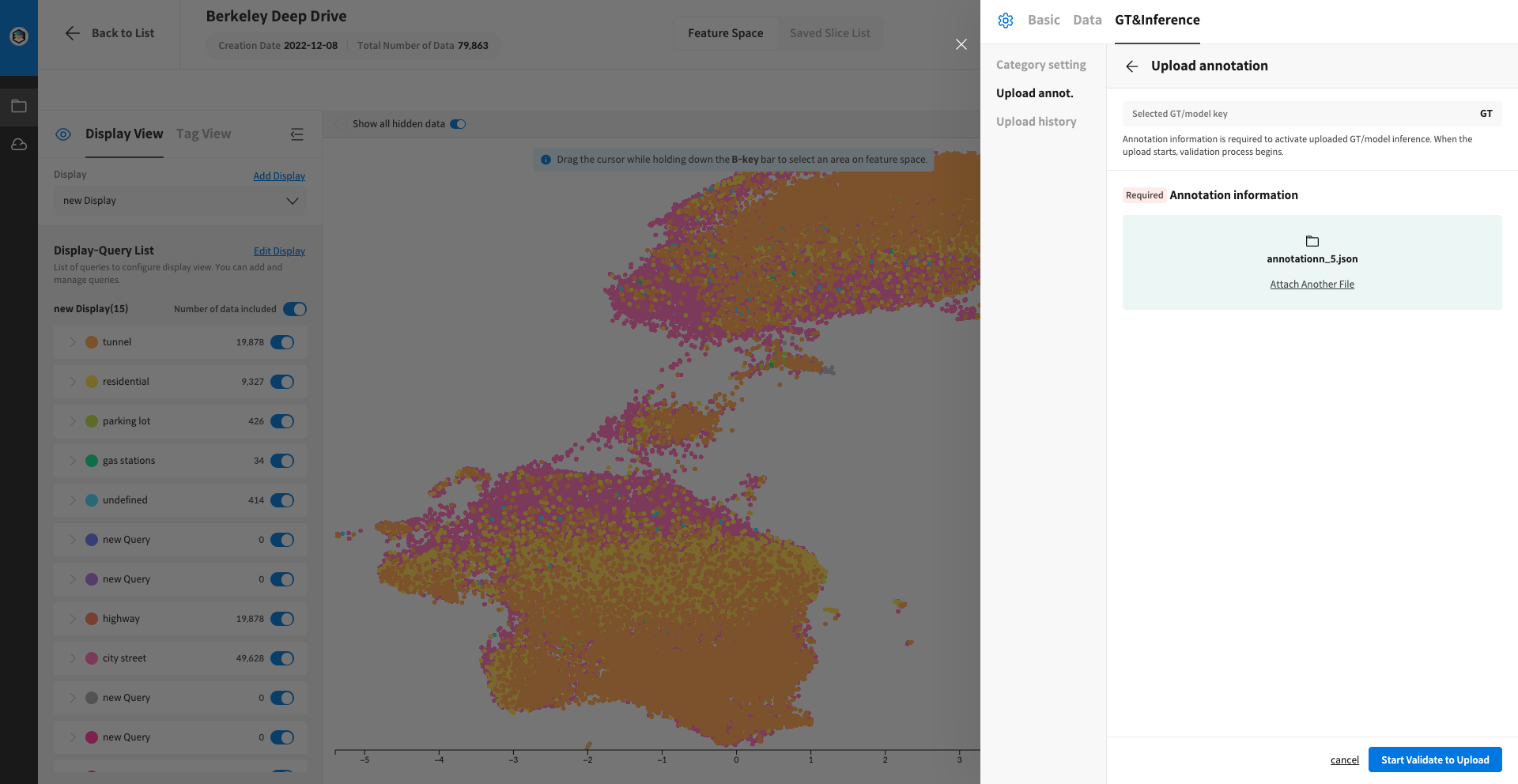Image resolution: width=1518 pixels, height=784 pixels.
Task: Click the eye icon beside Display View
Action: point(63,134)
